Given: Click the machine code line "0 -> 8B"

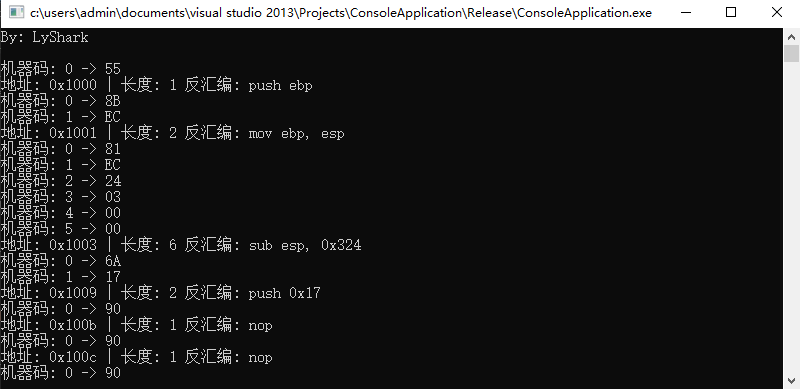Looking at the screenshot, I should click(x=60, y=101).
